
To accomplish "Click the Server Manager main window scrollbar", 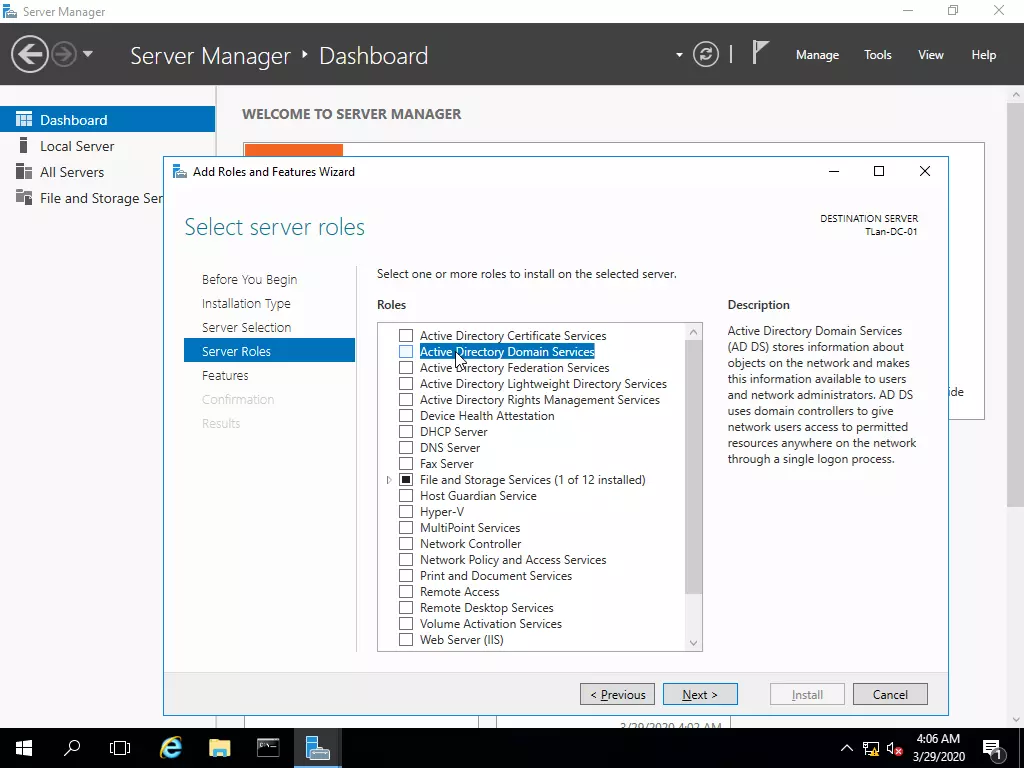I will [1016, 304].
